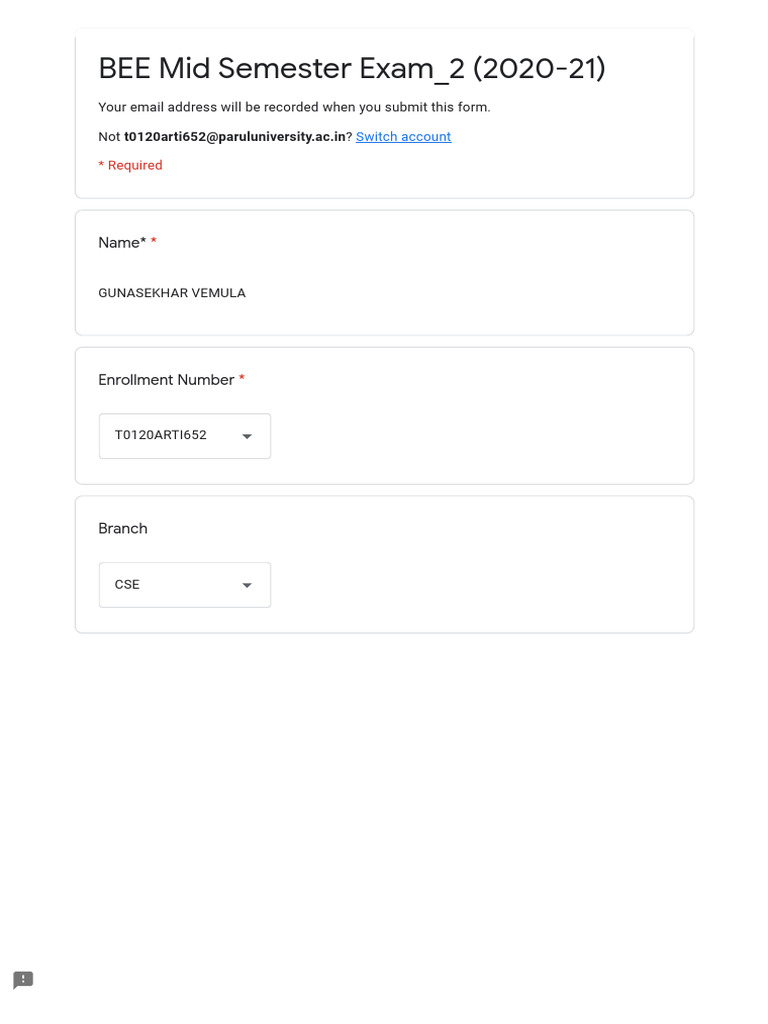Click the red "* Required" notice

coord(130,165)
